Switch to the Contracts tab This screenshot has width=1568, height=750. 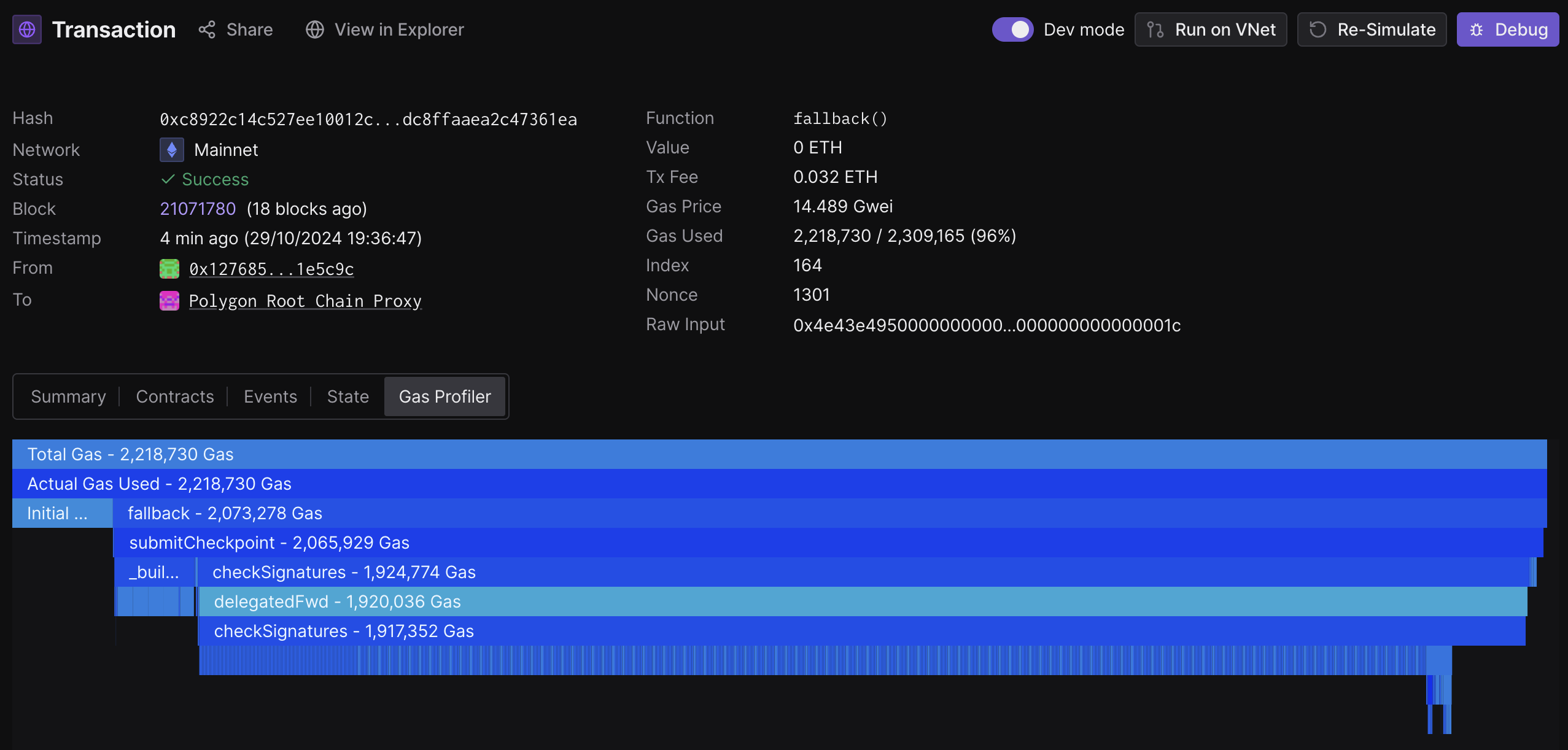tap(175, 396)
